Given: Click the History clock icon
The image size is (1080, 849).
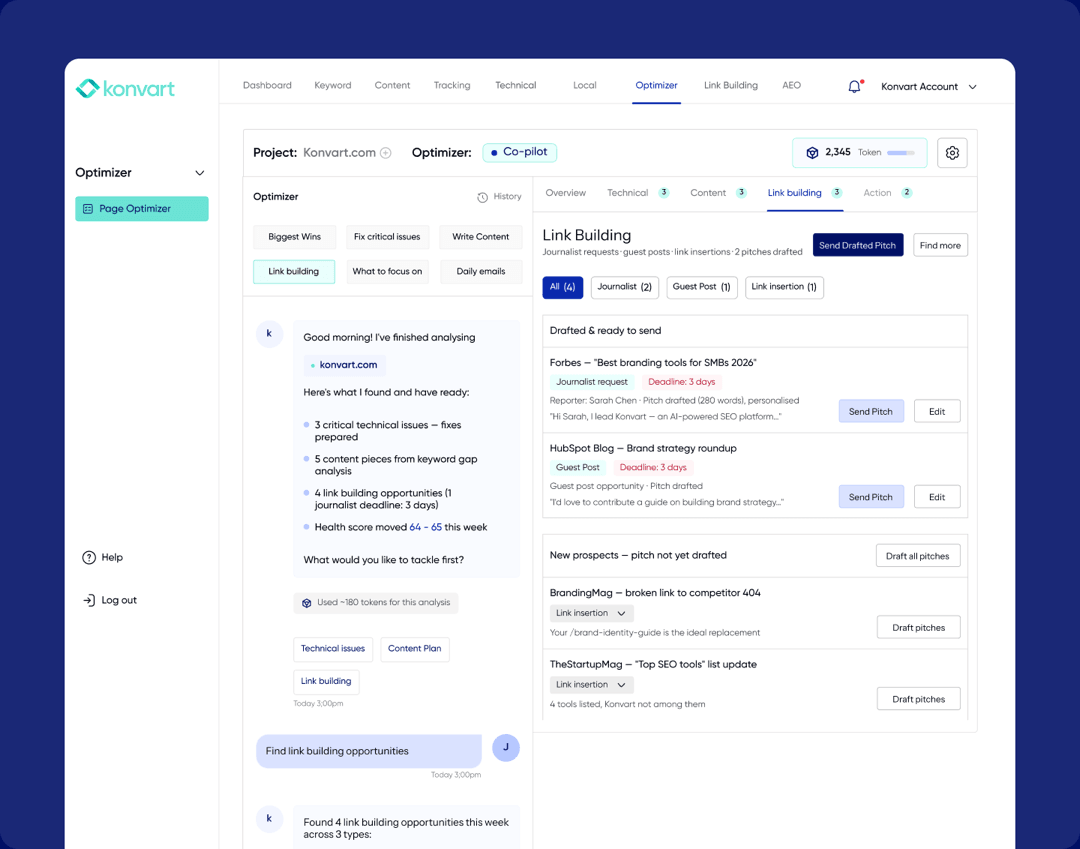Looking at the screenshot, I should point(482,198).
